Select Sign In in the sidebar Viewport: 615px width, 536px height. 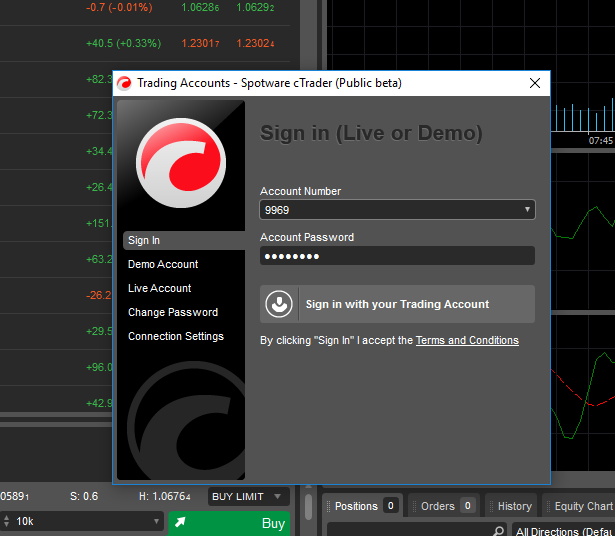tap(184, 240)
